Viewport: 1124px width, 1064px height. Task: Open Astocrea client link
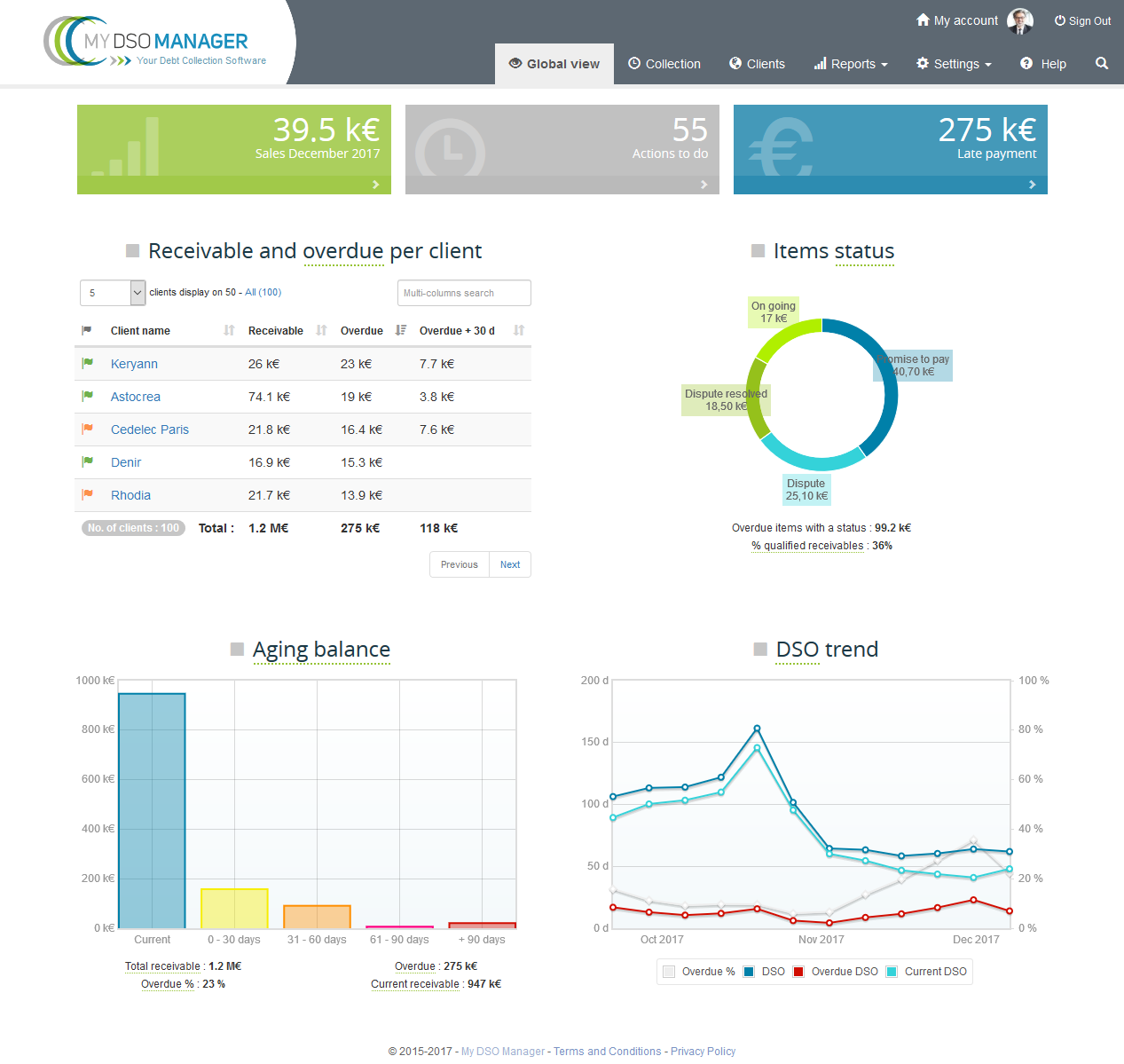click(x=136, y=397)
